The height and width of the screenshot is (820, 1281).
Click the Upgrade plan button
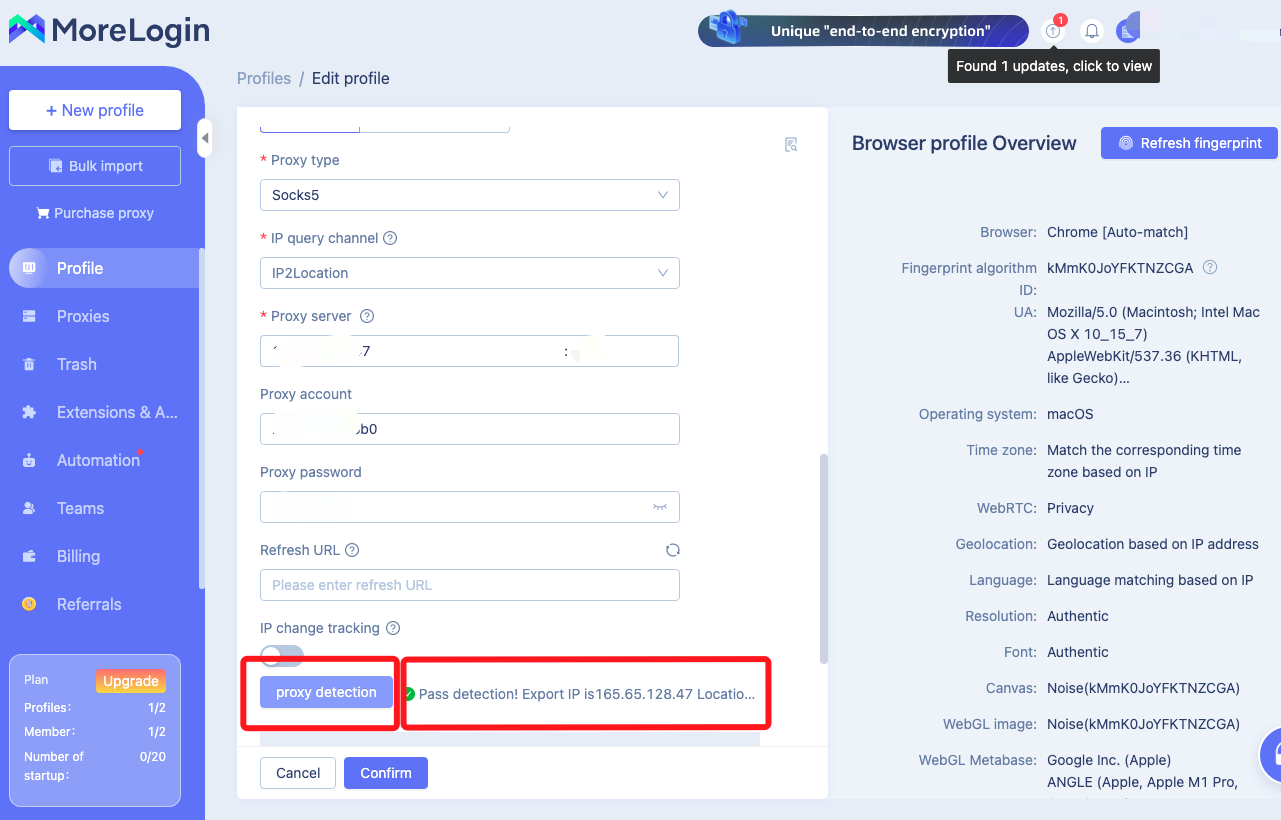coord(131,681)
